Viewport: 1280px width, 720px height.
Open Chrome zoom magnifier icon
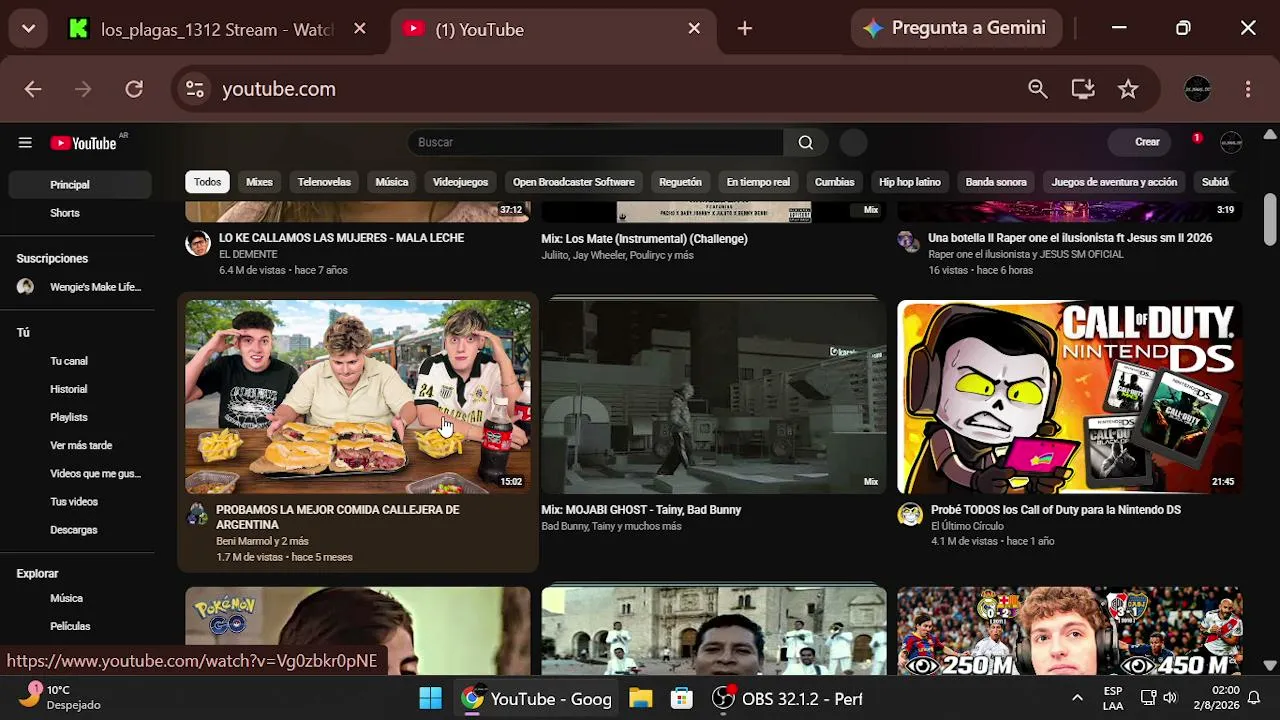(1038, 89)
